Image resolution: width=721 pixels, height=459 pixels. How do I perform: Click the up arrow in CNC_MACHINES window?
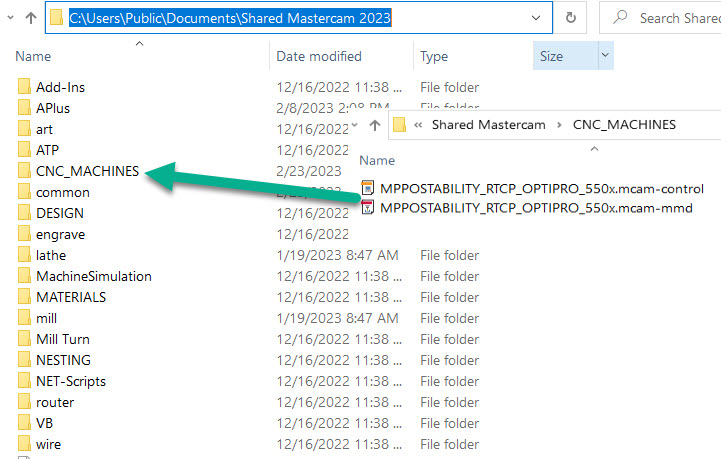(x=375, y=125)
